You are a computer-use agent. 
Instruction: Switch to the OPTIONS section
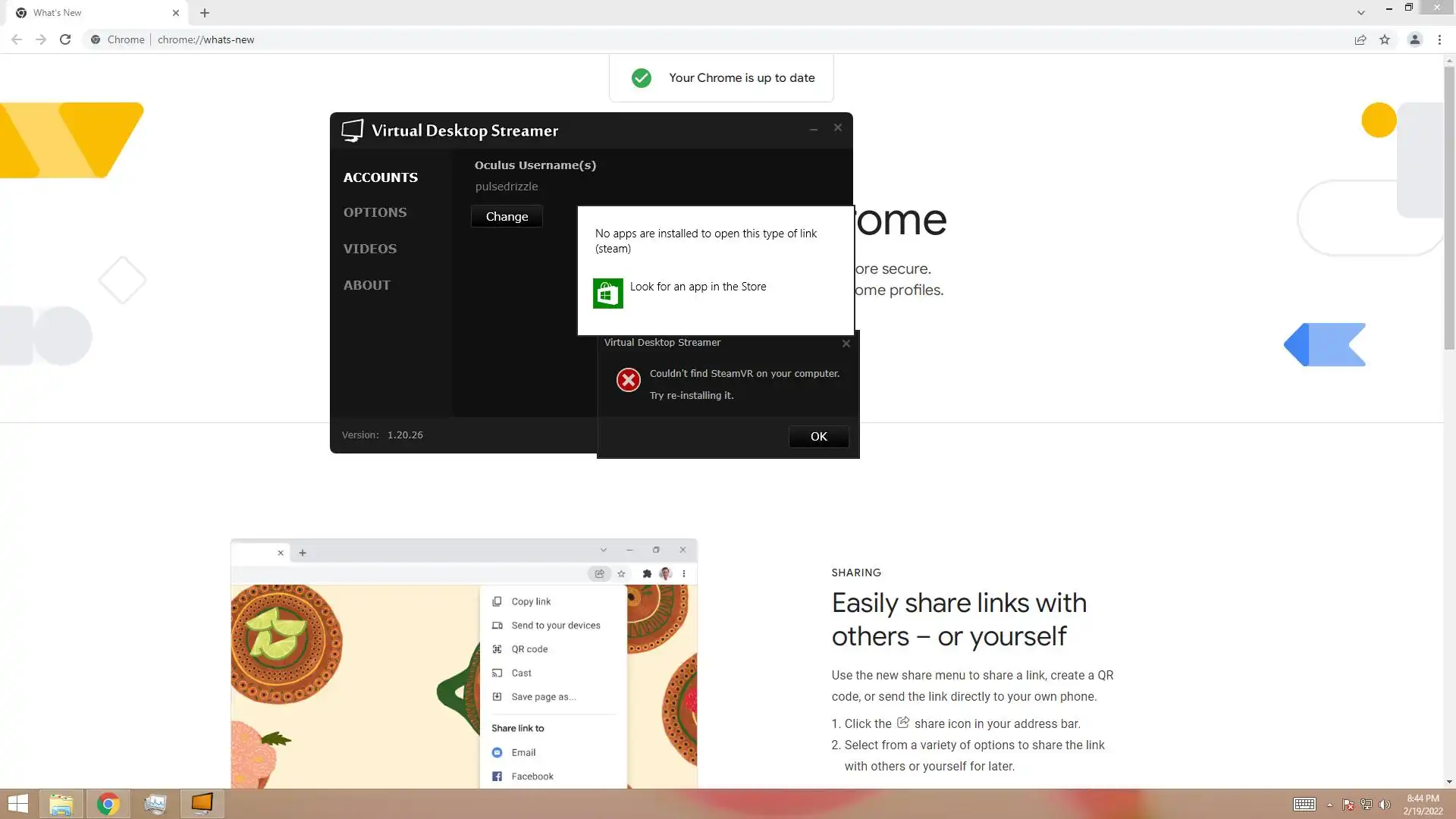[375, 212]
